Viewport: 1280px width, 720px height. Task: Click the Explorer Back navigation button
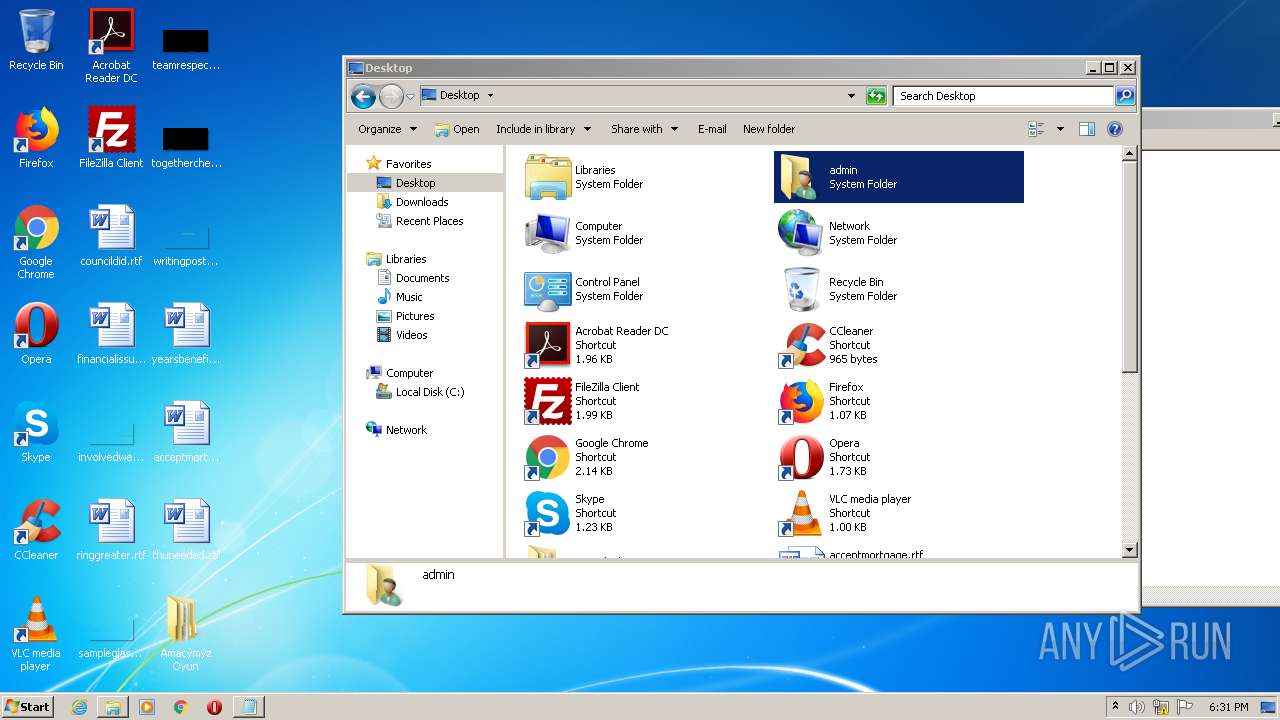click(363, 96)
